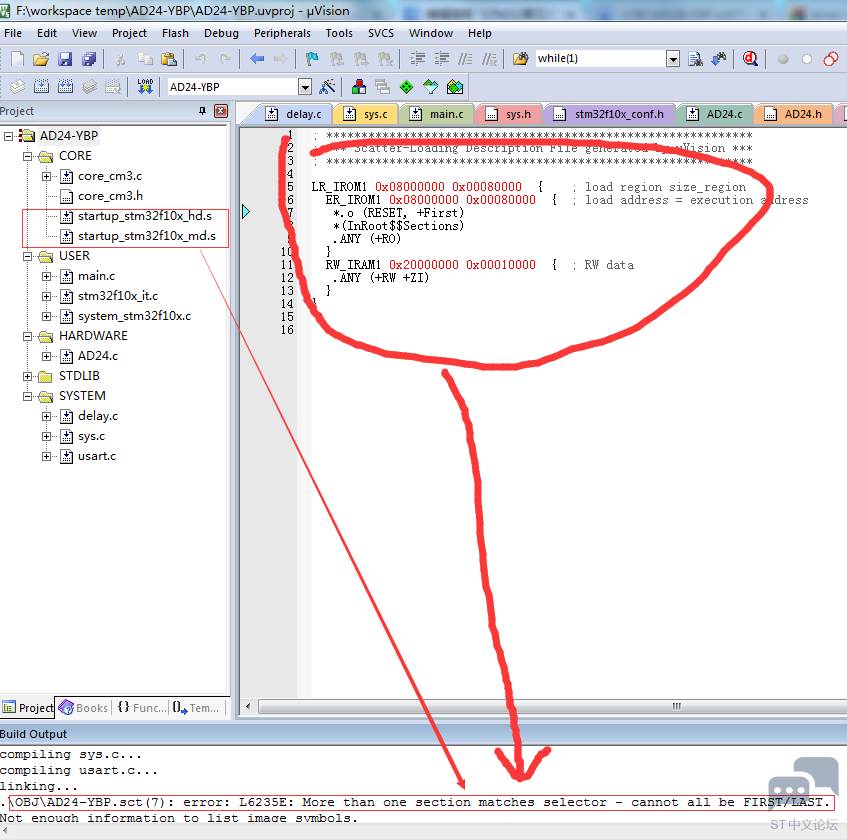Open the Debug menu
This screenshot has width=847, height=840.
[221, 33]
